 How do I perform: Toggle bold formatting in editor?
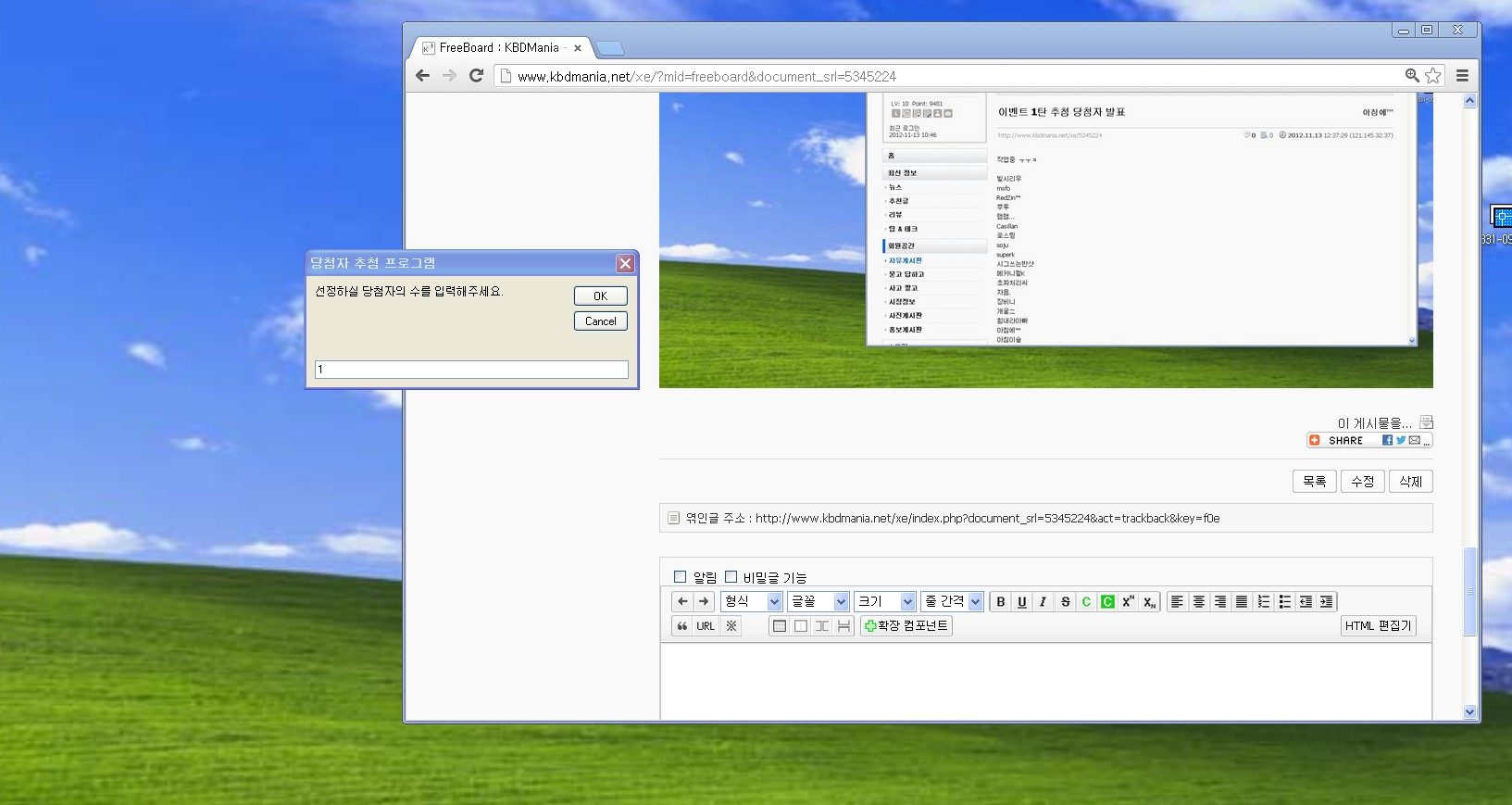(x=1000, y=602)
